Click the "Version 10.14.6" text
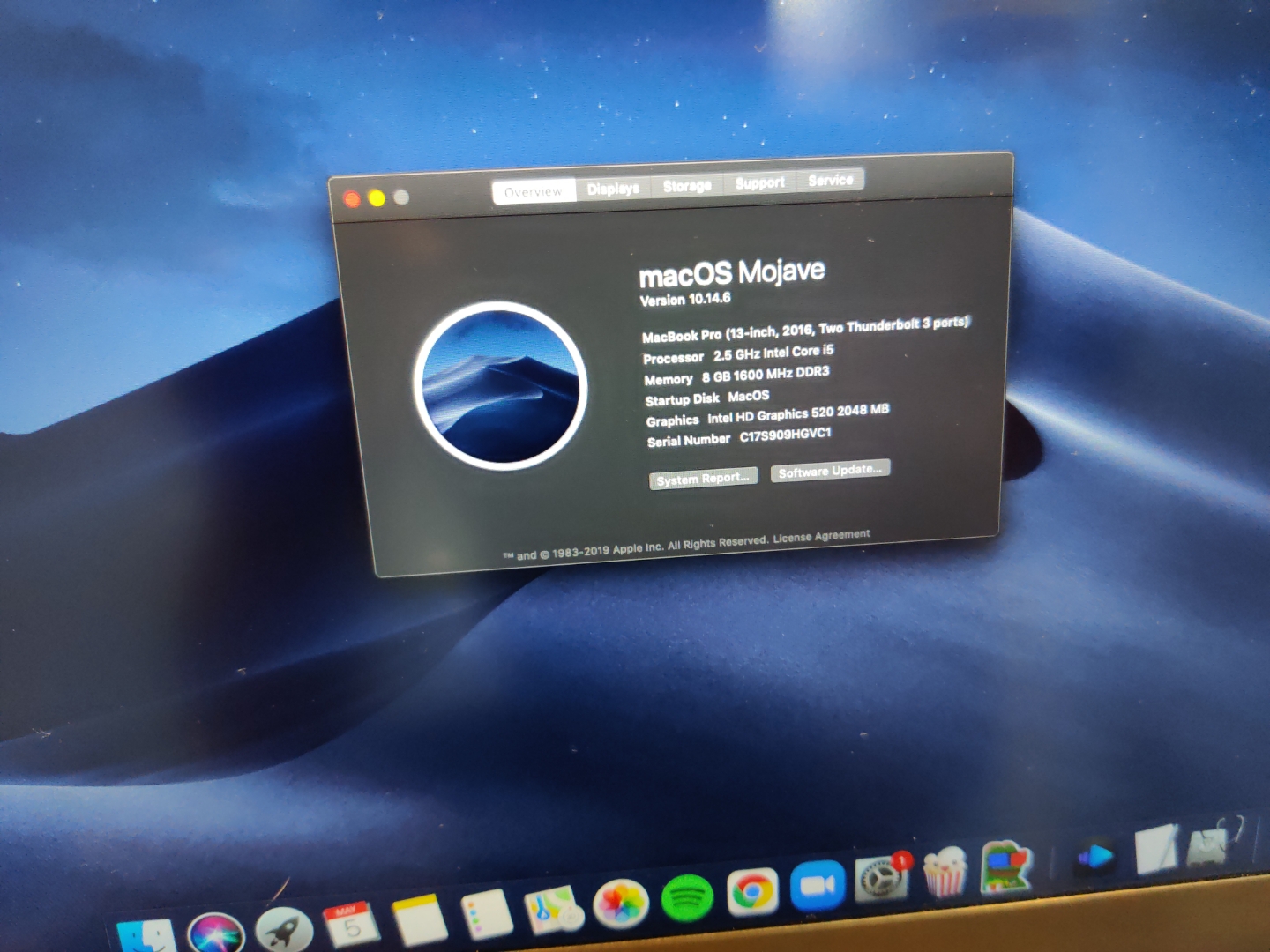 [x=685, y=300]
